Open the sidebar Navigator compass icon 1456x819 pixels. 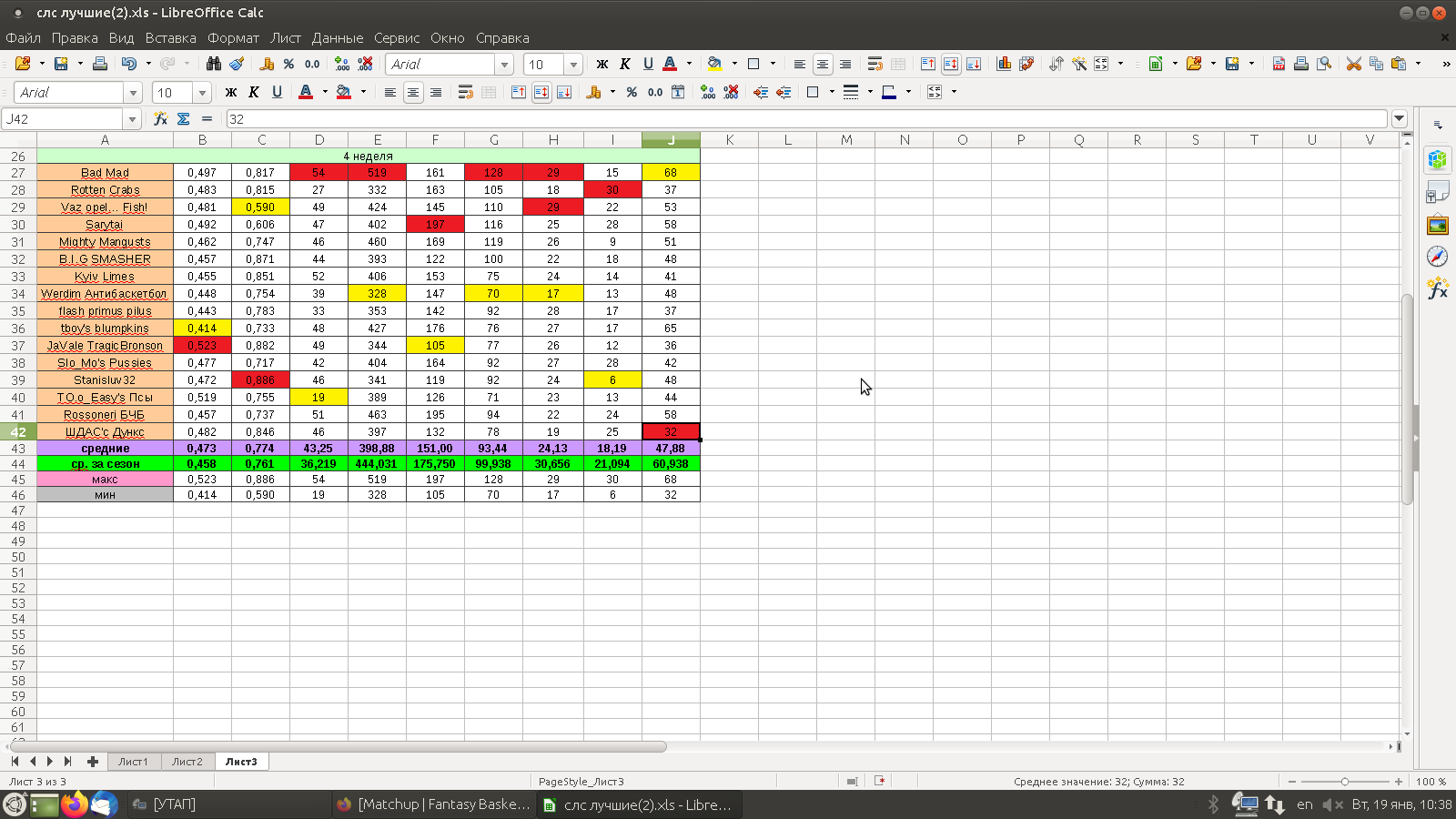point(1438,257)
